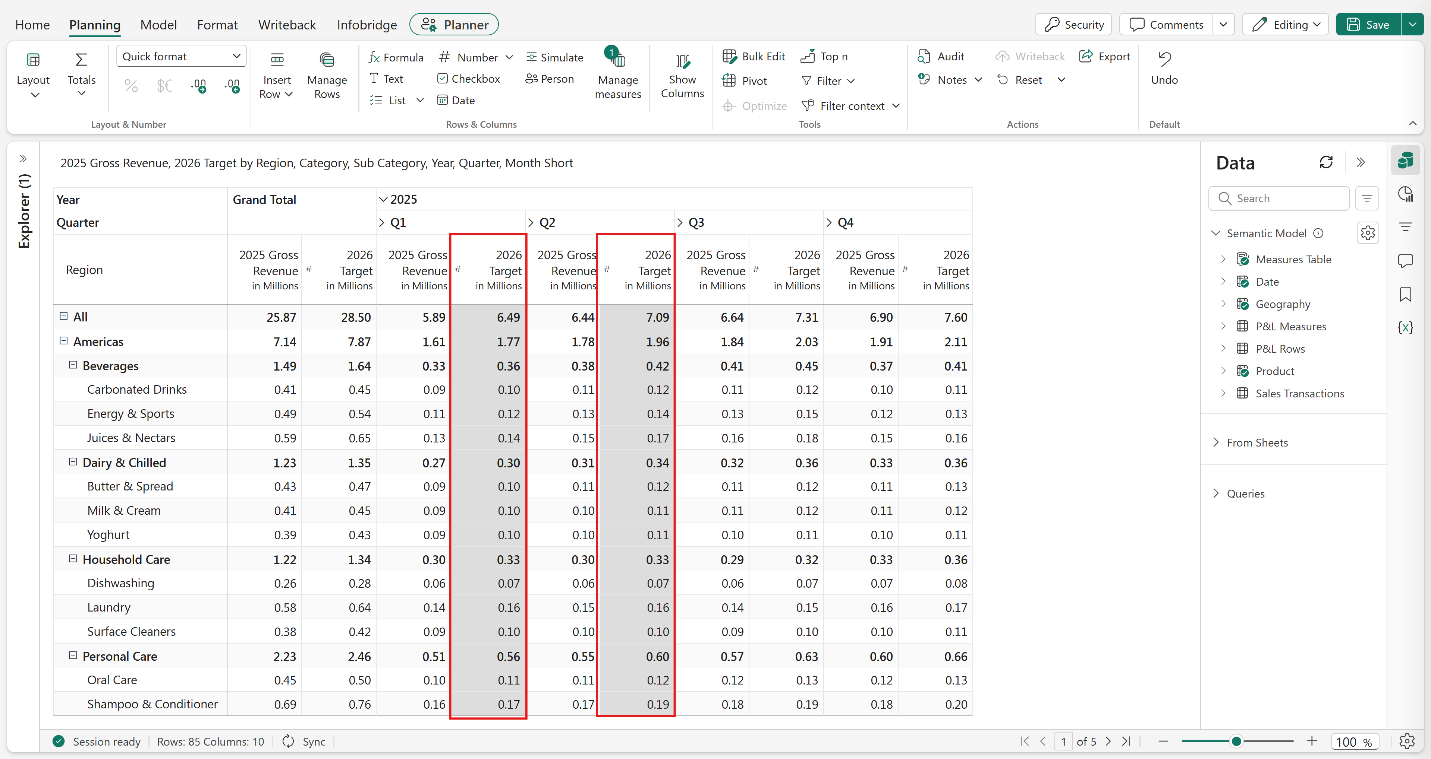Click the Undo icon

1164,58
